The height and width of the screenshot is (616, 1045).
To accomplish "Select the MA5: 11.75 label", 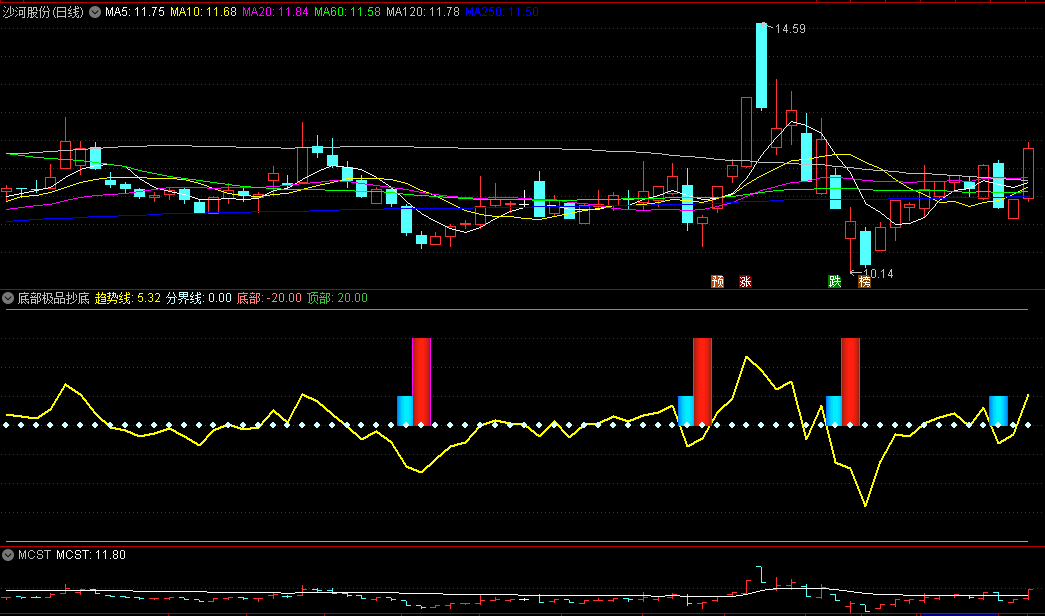I will [x=135, y=12].
